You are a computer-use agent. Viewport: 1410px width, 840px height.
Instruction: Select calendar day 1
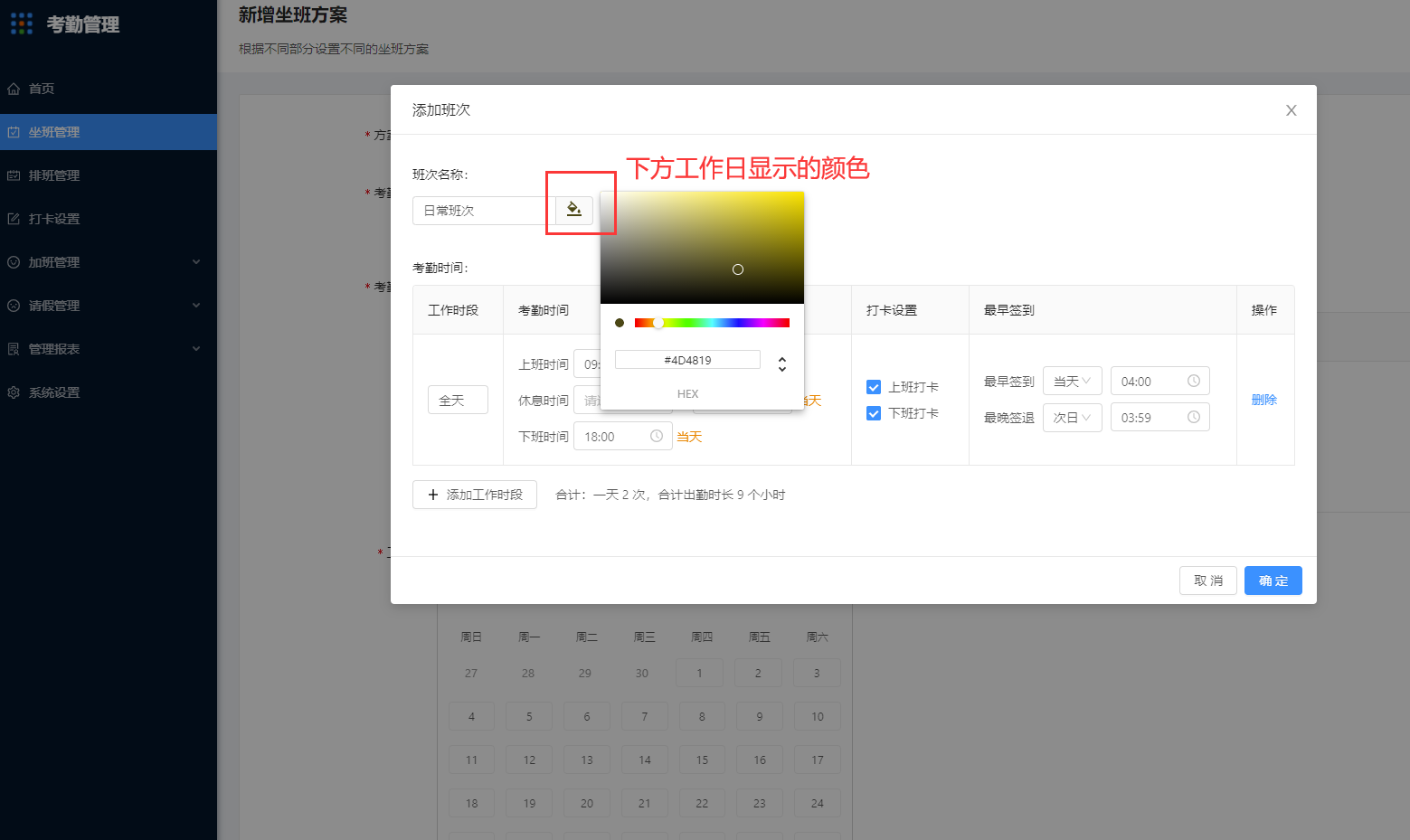(699, 673)
